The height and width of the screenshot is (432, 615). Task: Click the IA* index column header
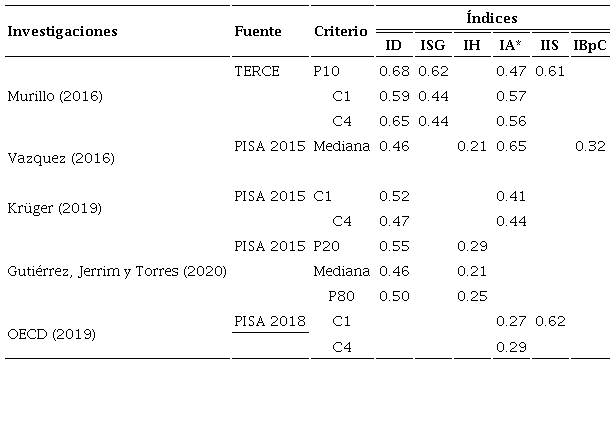[x=511, y=45]
